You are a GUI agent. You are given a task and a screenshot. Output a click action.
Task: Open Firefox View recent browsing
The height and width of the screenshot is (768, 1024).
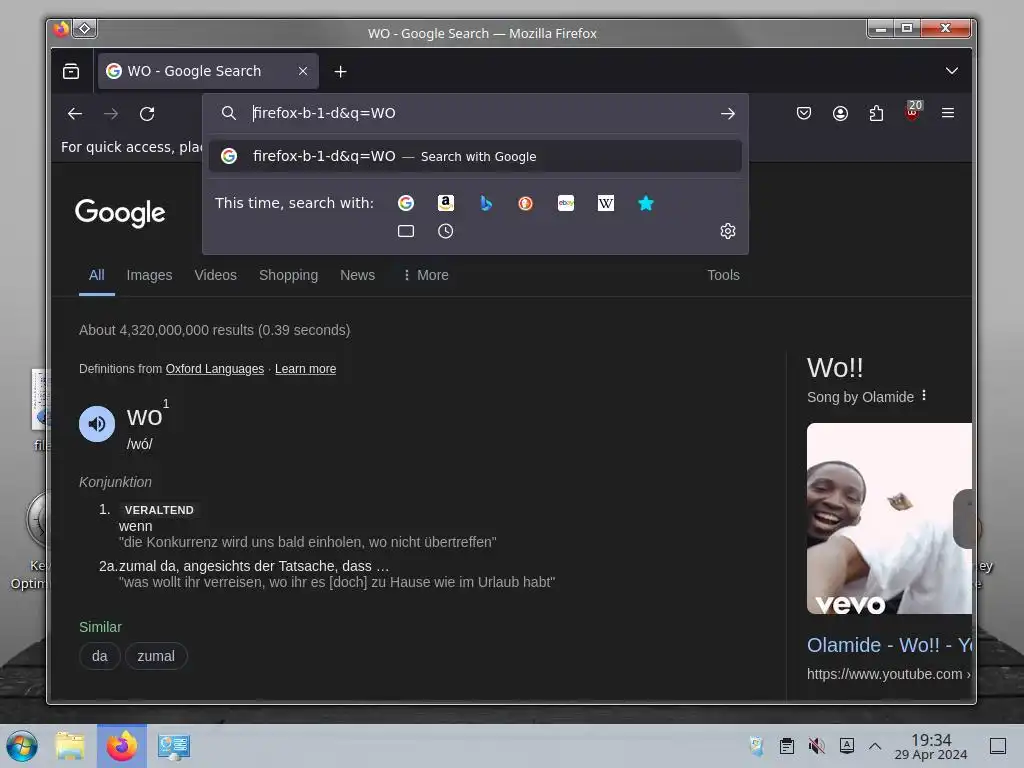pos(71,71)
